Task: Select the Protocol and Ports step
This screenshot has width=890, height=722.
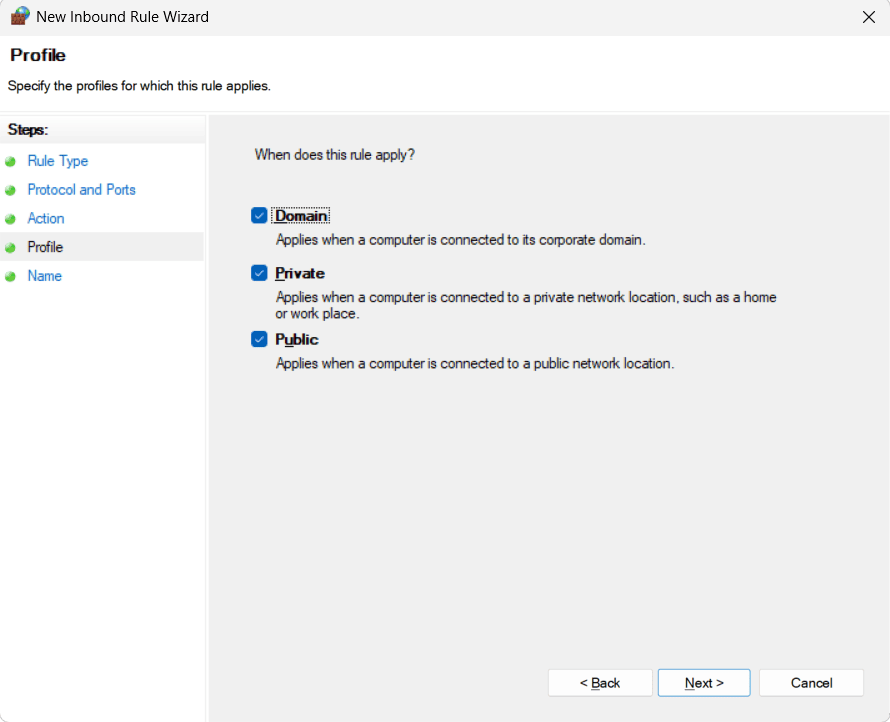Action: coord(81,190)
